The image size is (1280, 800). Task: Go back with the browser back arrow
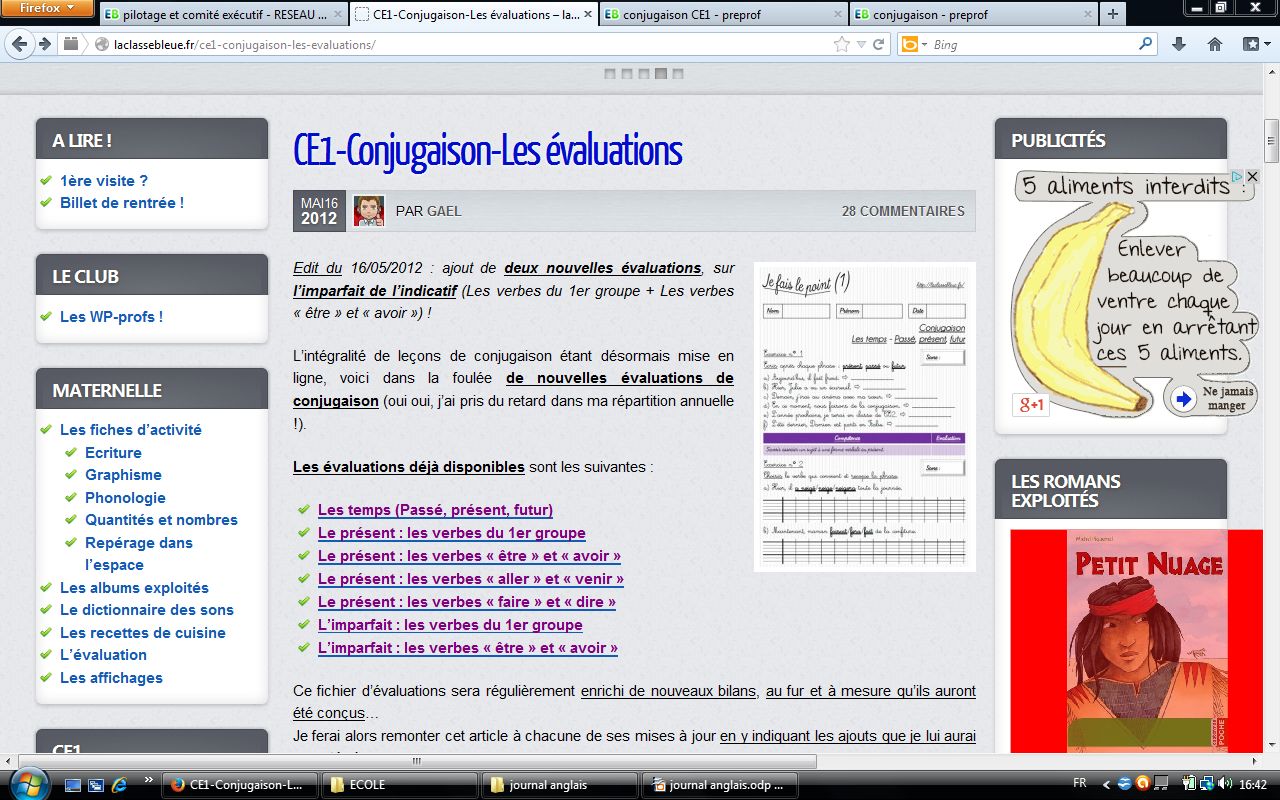(x=19, y=44)
